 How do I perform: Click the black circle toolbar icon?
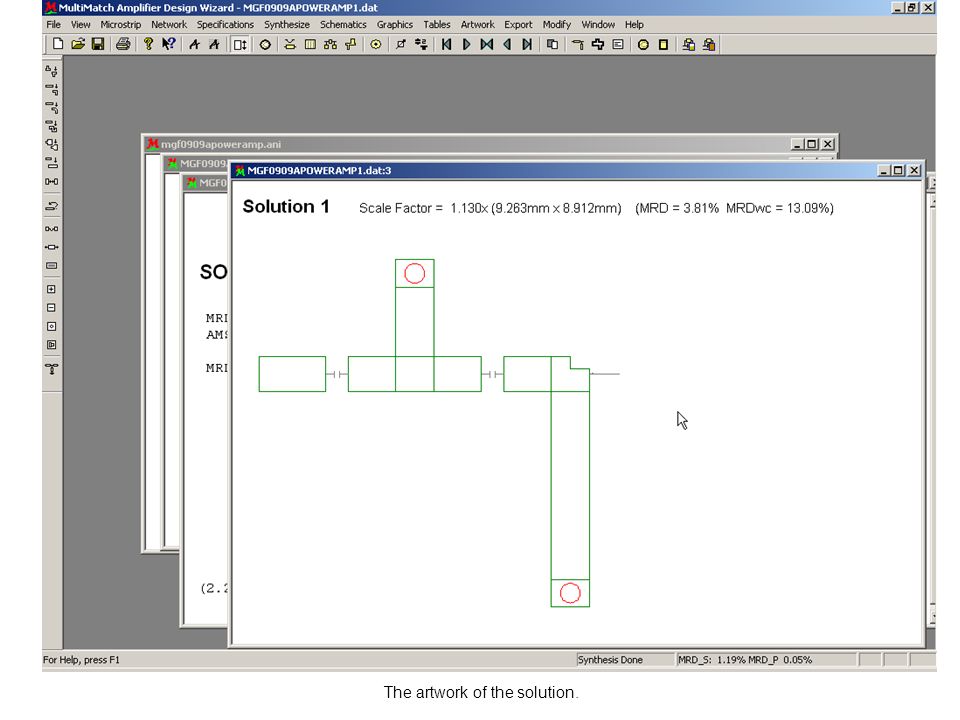[x=265, y=44]
